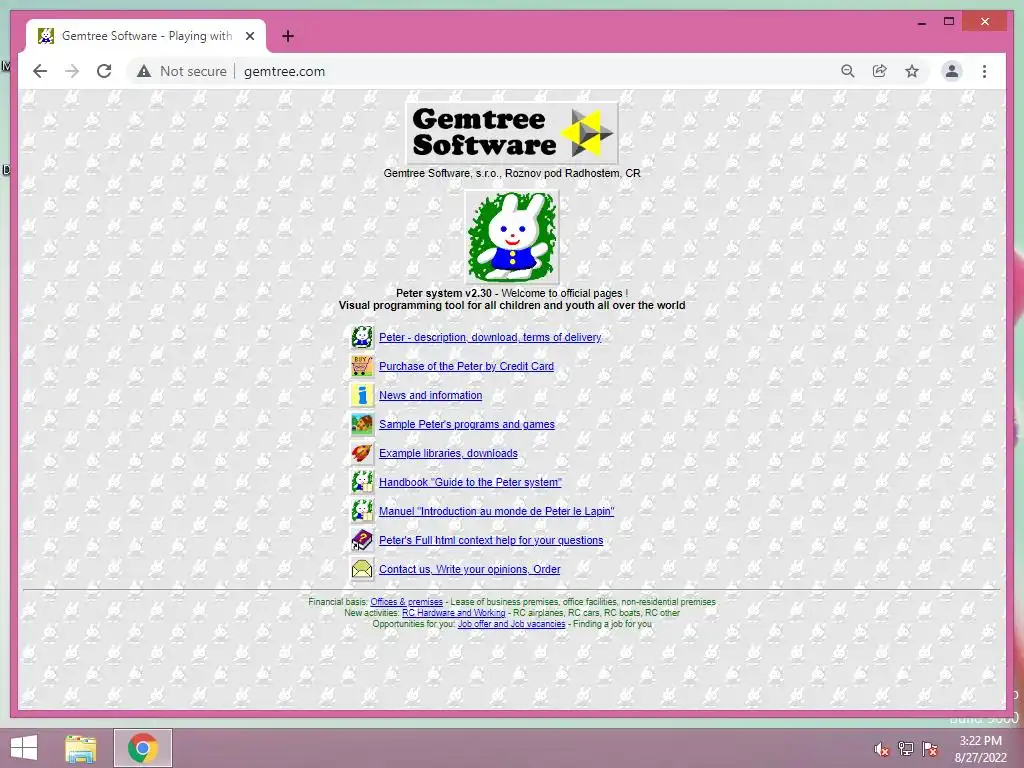Open Sample Peter's programs and games link

(466, 424)
